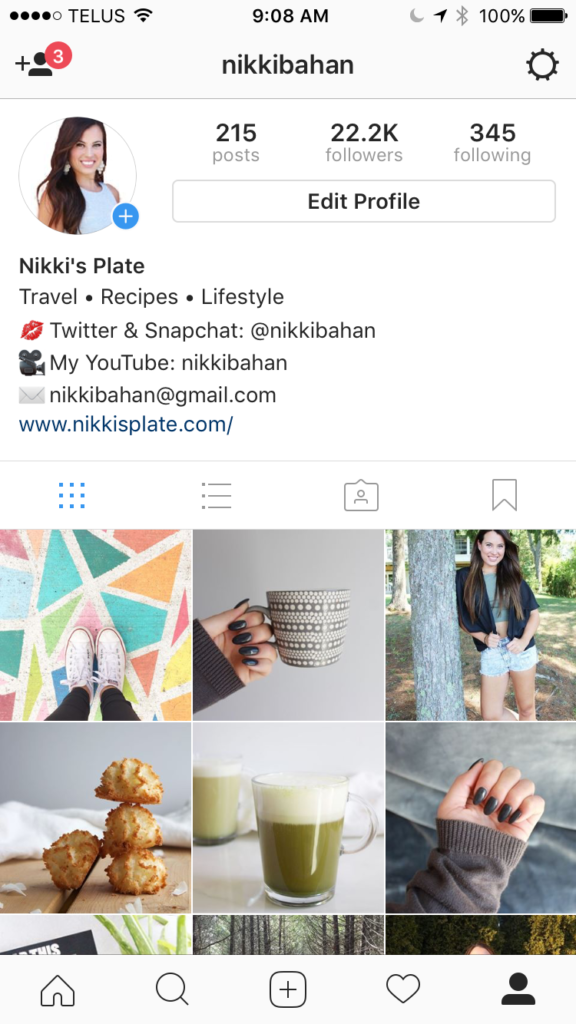Open the stacked coconut macaroons photo

coord(95,818)
